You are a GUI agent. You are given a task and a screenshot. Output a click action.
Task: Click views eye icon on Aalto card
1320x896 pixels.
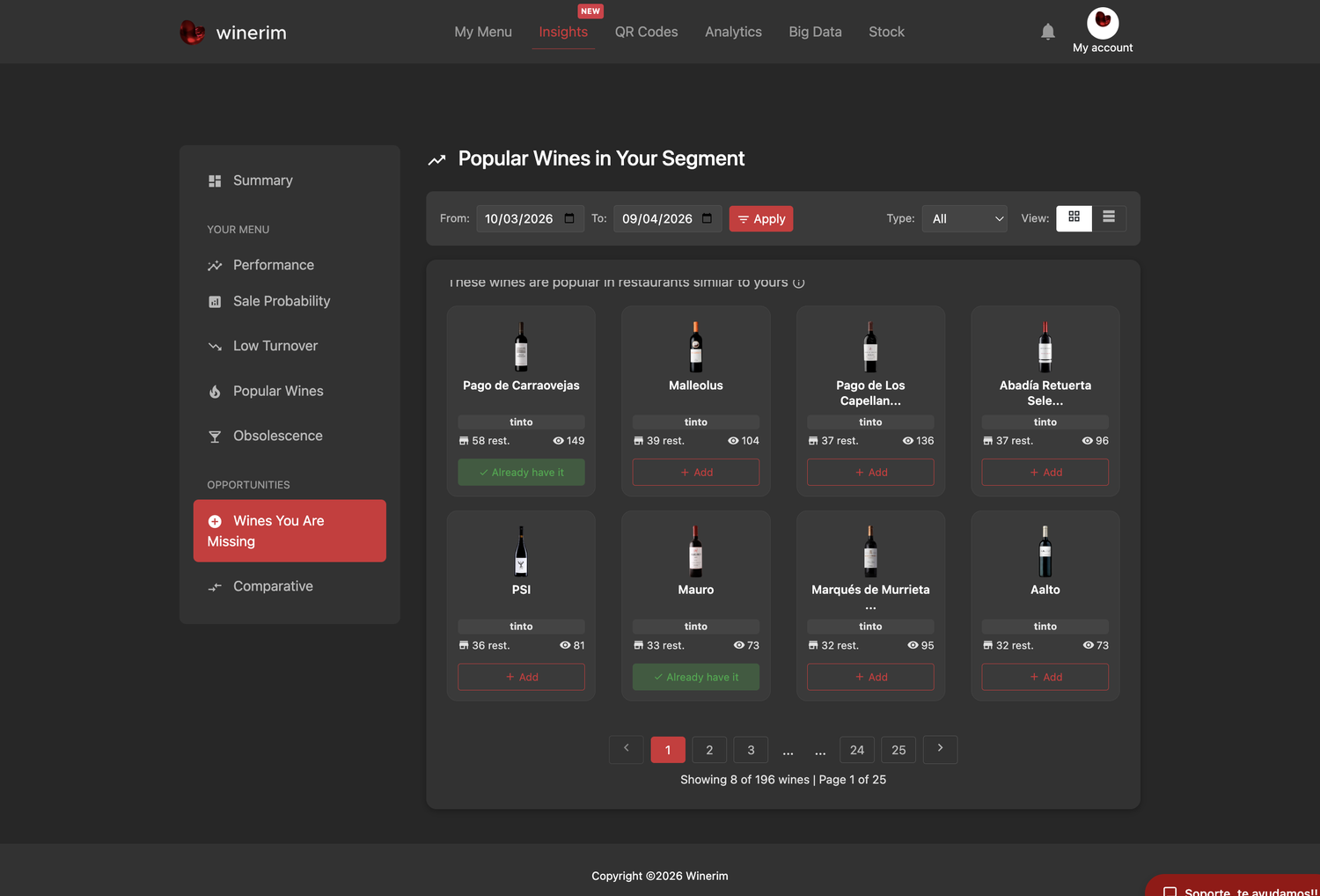(x=1089, y=645)
